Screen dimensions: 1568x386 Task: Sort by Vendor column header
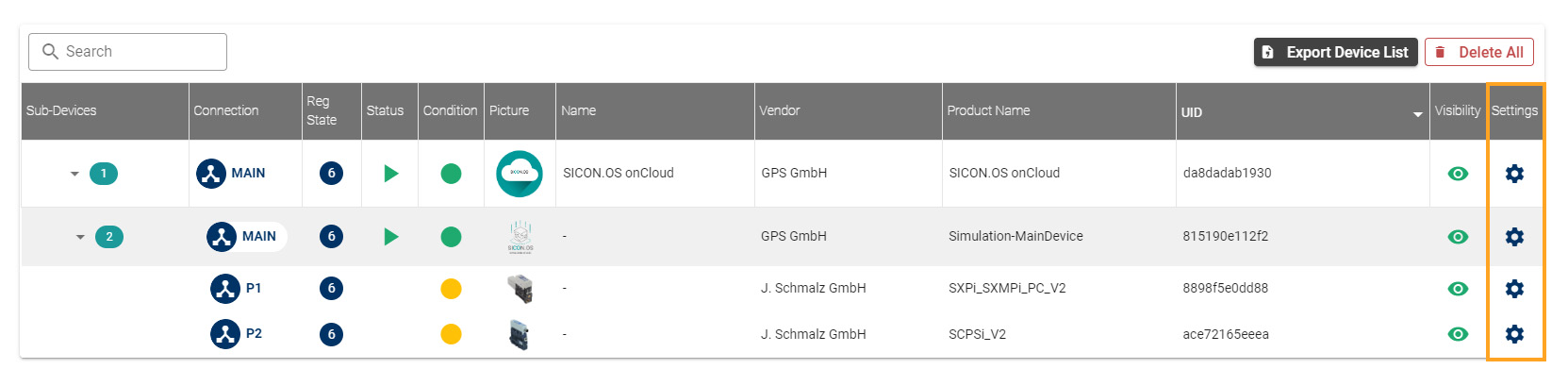pyautogui.click(x=780, y=111)
